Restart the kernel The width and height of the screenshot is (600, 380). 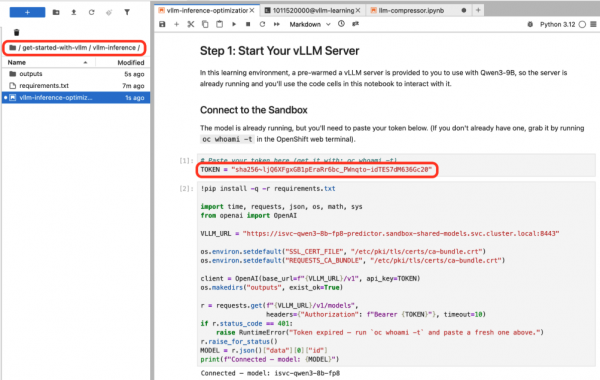point(262,24)
